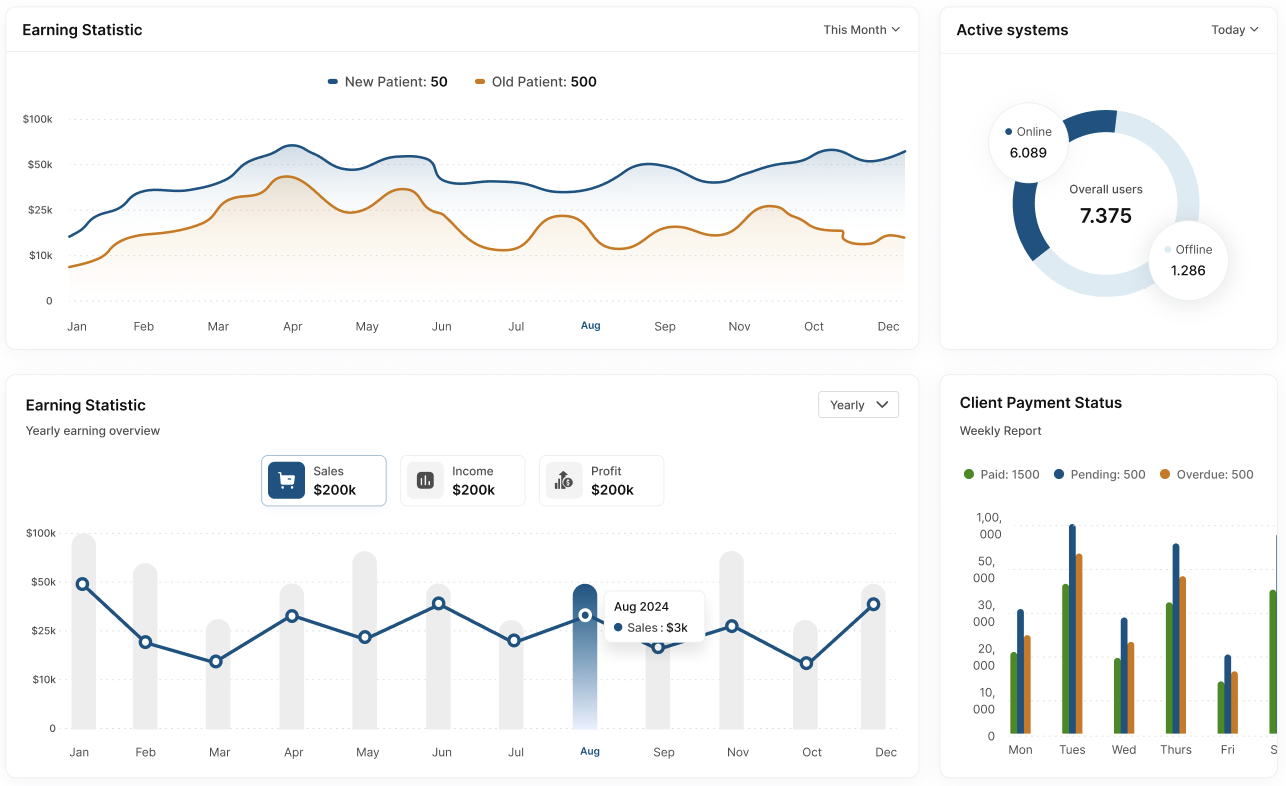Open the Yearly period dropdown
Viewport: 1286px width, 786px height.
click(x=858, y=405)
